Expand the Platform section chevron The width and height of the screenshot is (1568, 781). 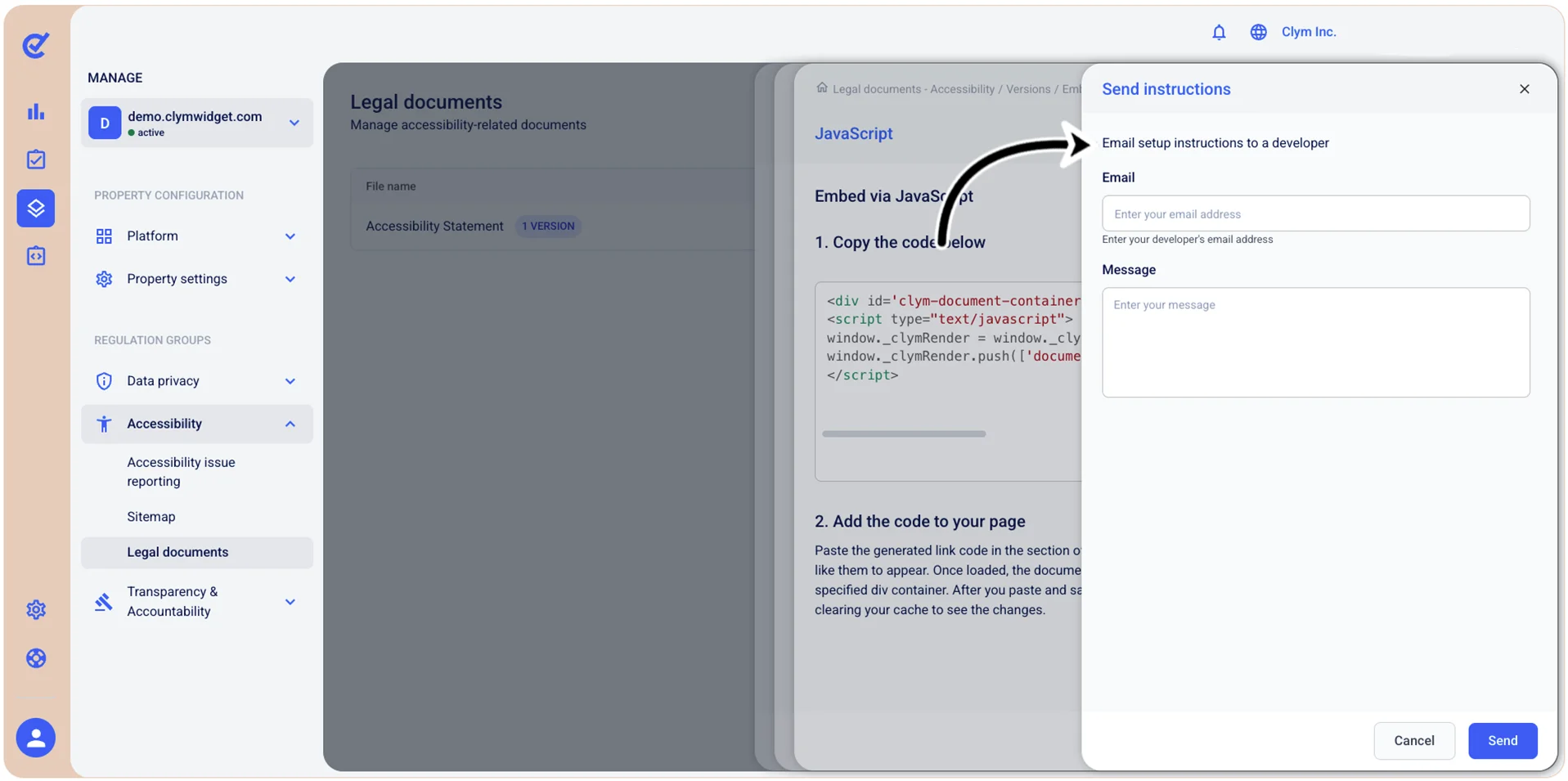[290, 236]
